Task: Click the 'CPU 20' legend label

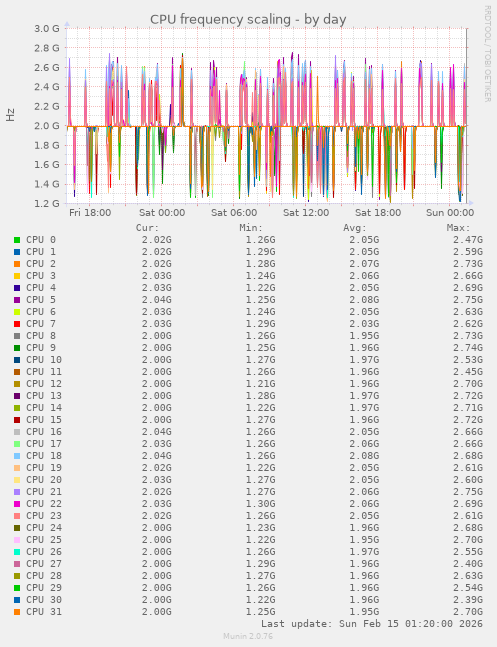Action: pyautogui.click(x=44, y=479)
